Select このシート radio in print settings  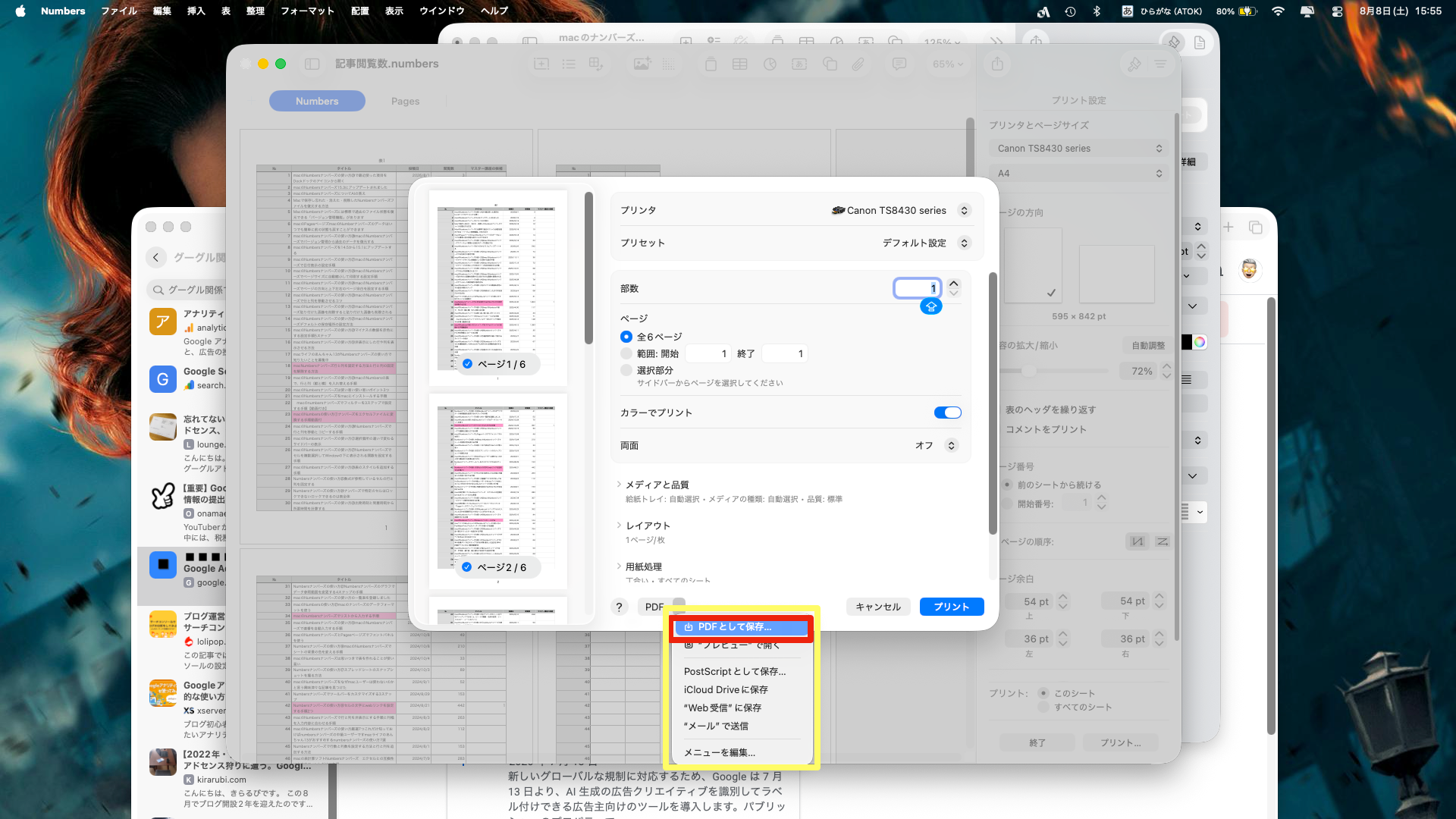(1043, 693)
